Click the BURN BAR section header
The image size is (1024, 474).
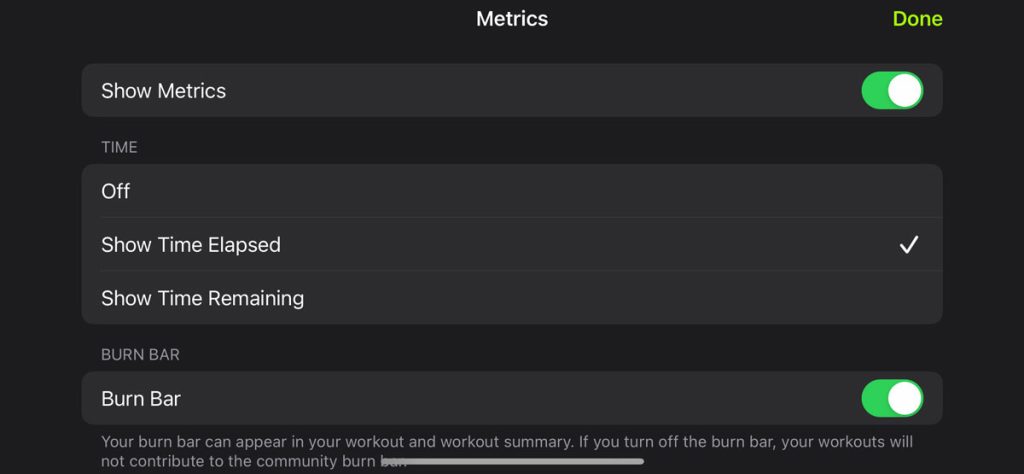(x=140, y=354)
